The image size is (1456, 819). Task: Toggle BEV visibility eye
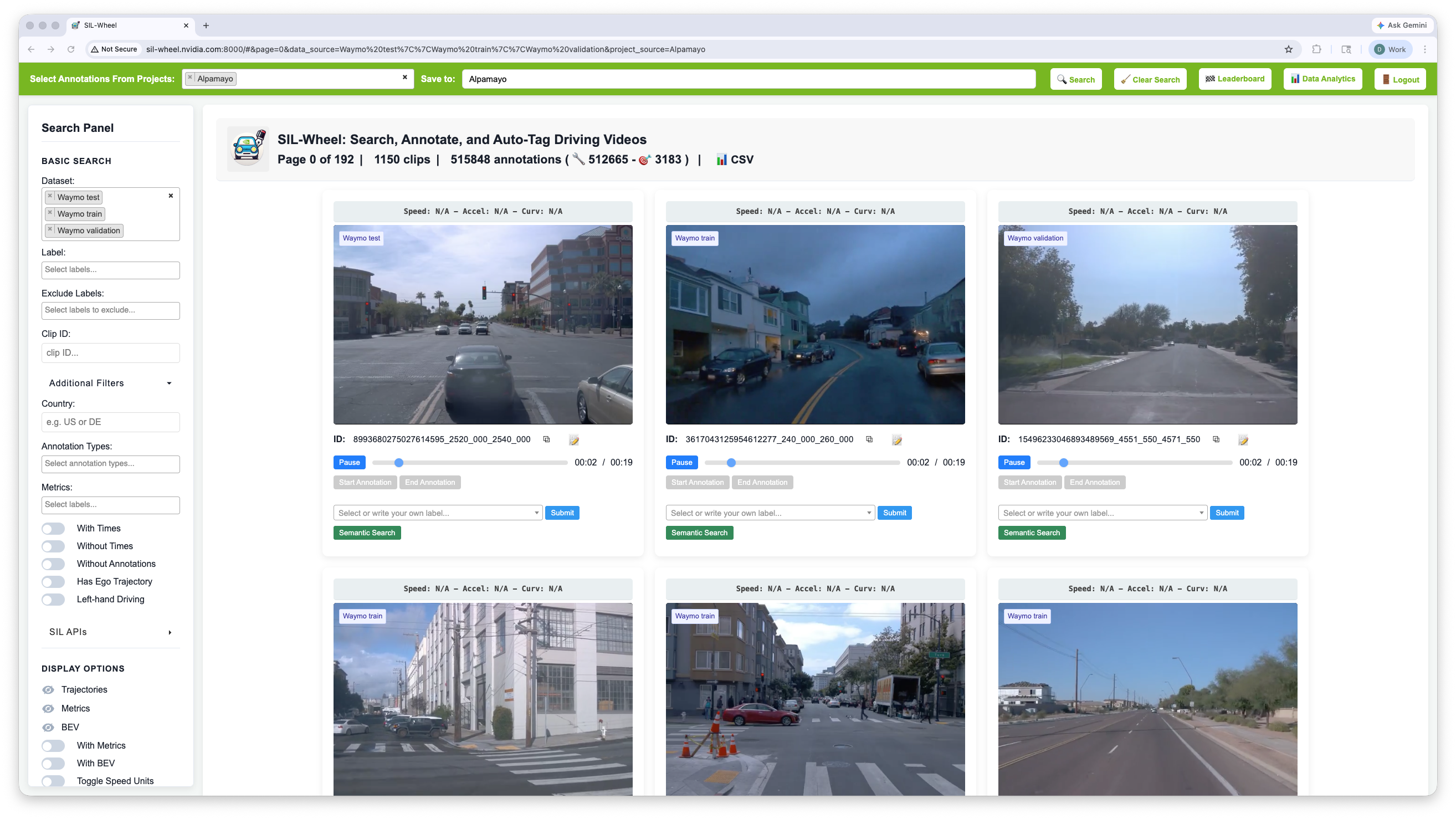(49, 727)
